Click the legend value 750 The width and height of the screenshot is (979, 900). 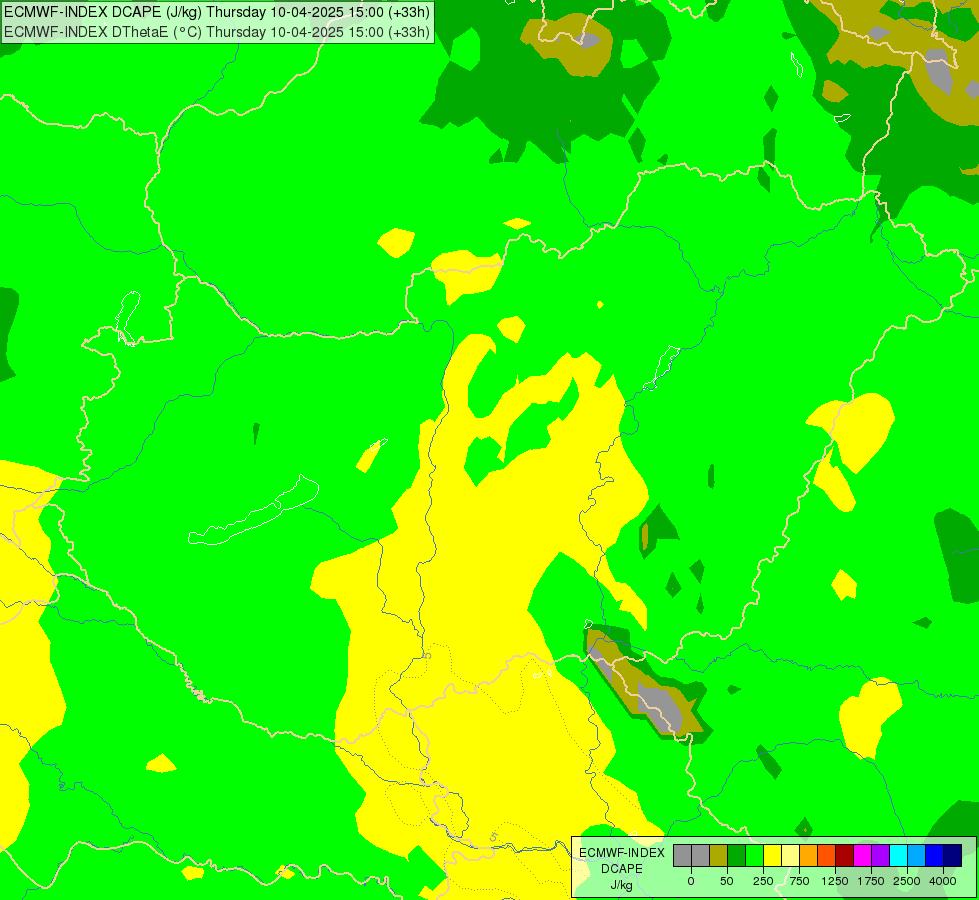click(x=799, y=881)
